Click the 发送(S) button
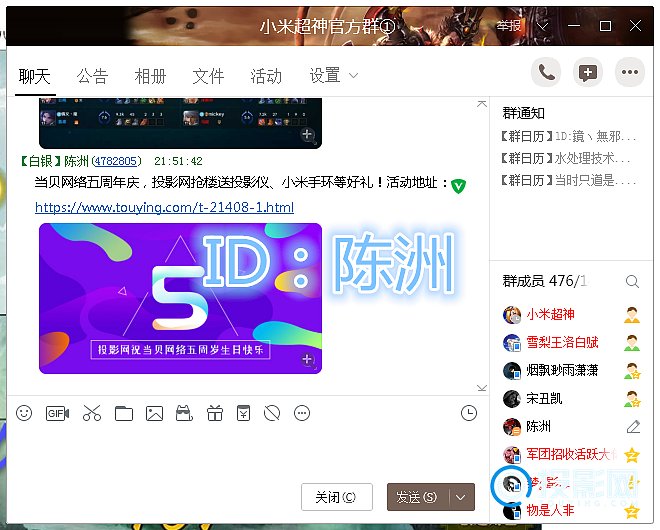This screenshot has height=530, width=660. [x=418, y=497]
